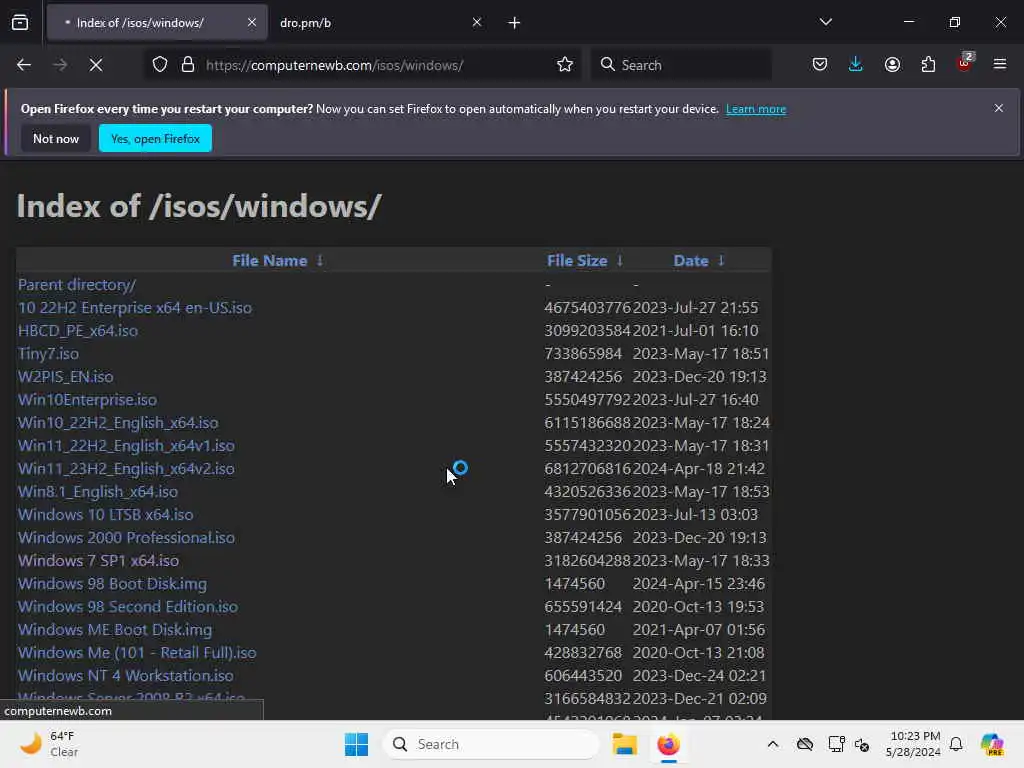This screenshot has height=768, width=1024.
Task: Open the Firefox View recent browsing icon
Action: coord(20,23)
